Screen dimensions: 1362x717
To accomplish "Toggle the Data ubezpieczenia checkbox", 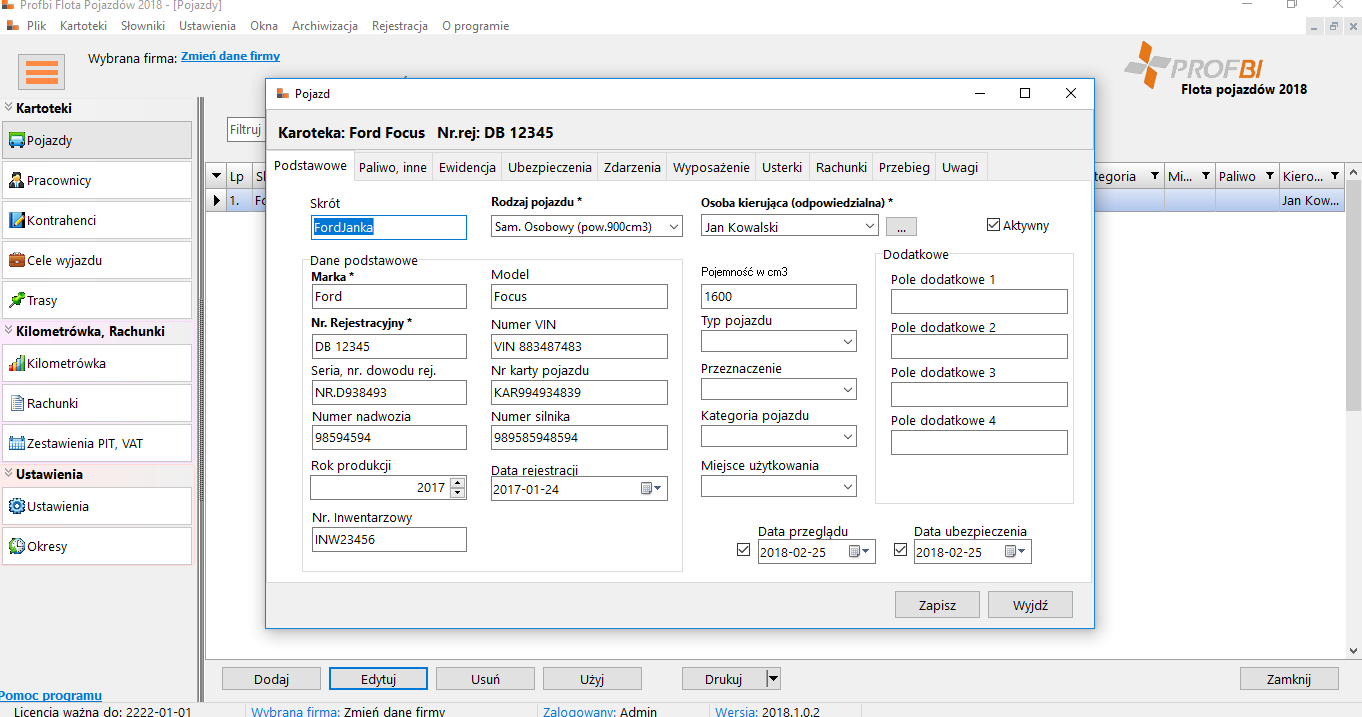I will point(900,550).
